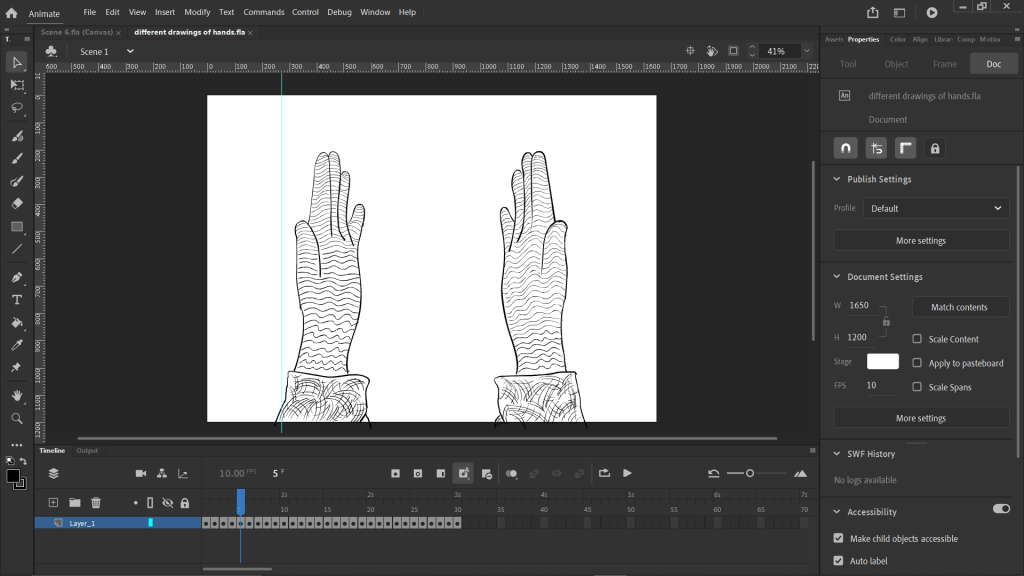Switch off the Accessibility toggle

click(1000, 509)
